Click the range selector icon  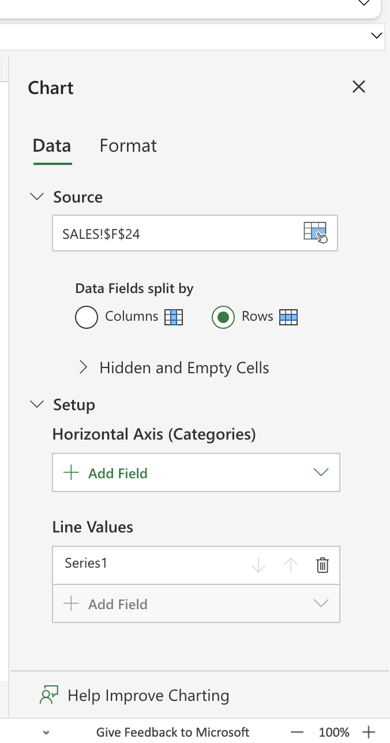(316, 233)
